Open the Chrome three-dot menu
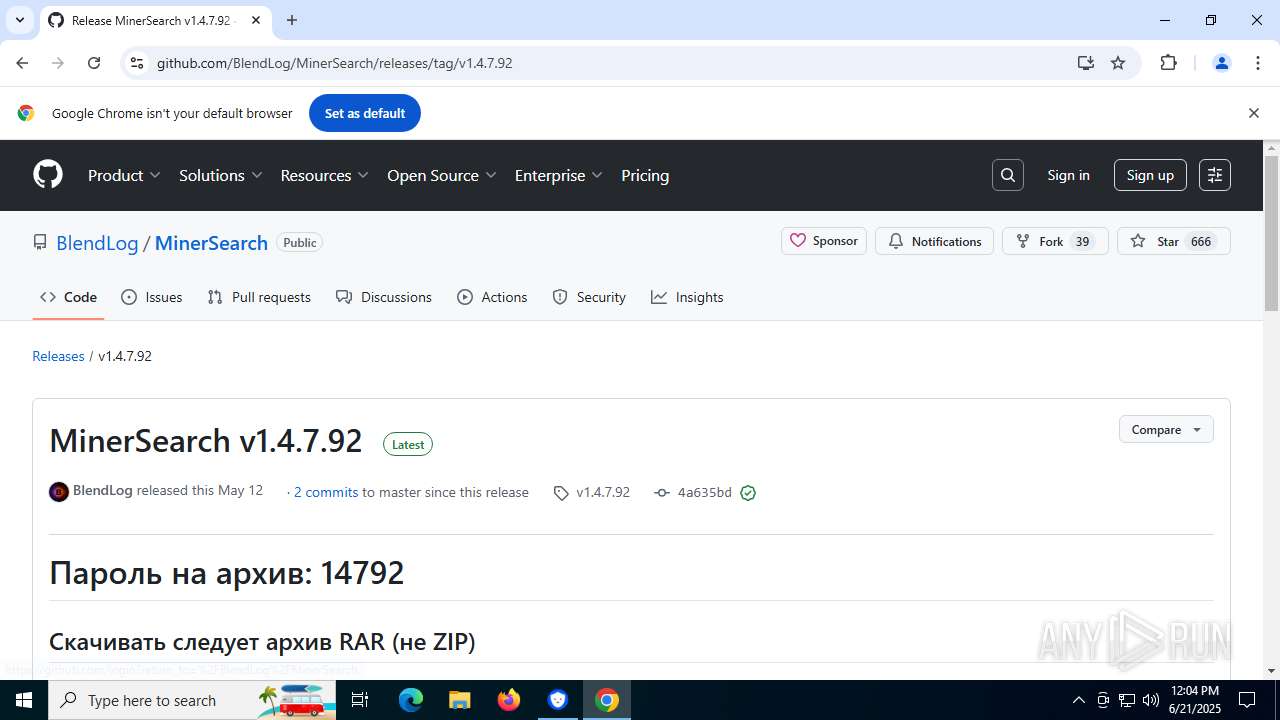The width and height of the screenshot is (1280, 720). coord(1258,63)
